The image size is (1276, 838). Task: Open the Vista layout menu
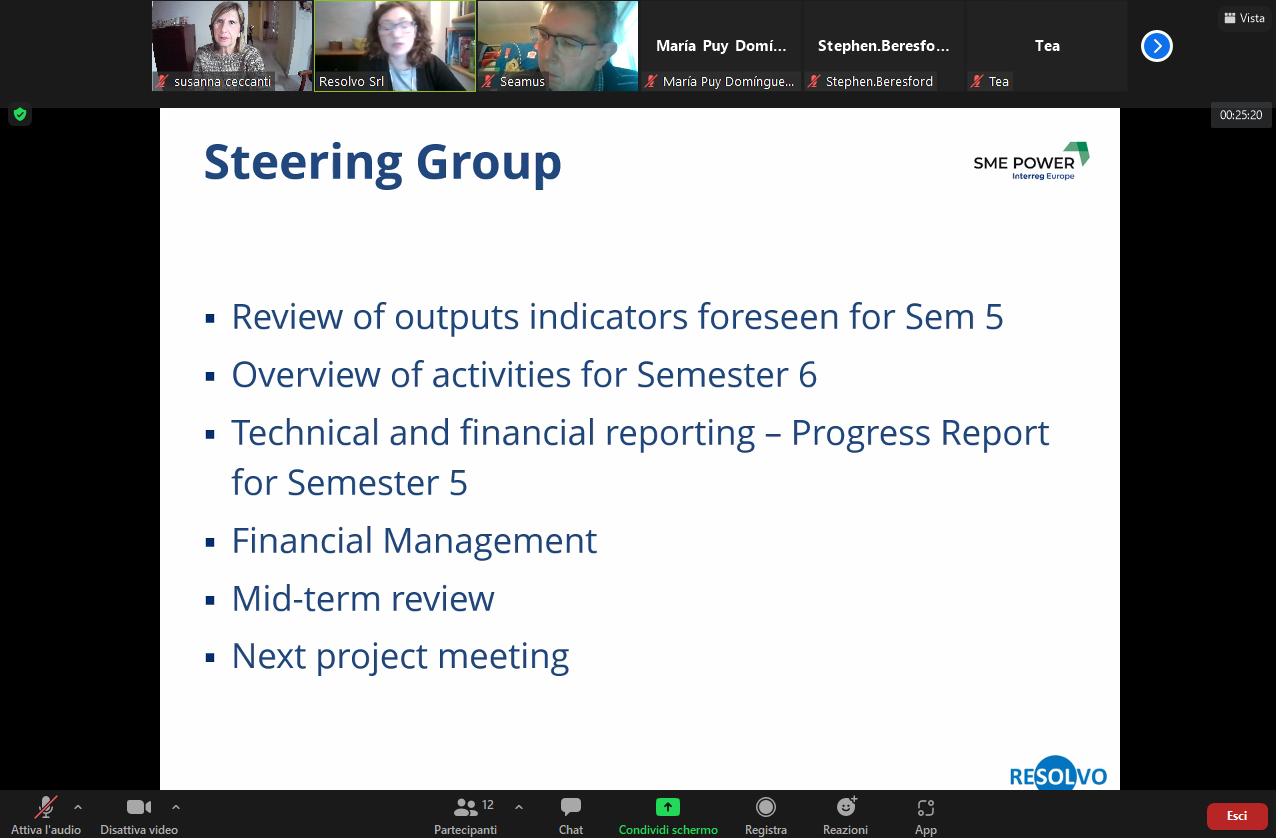click(x=1244, y=18)
